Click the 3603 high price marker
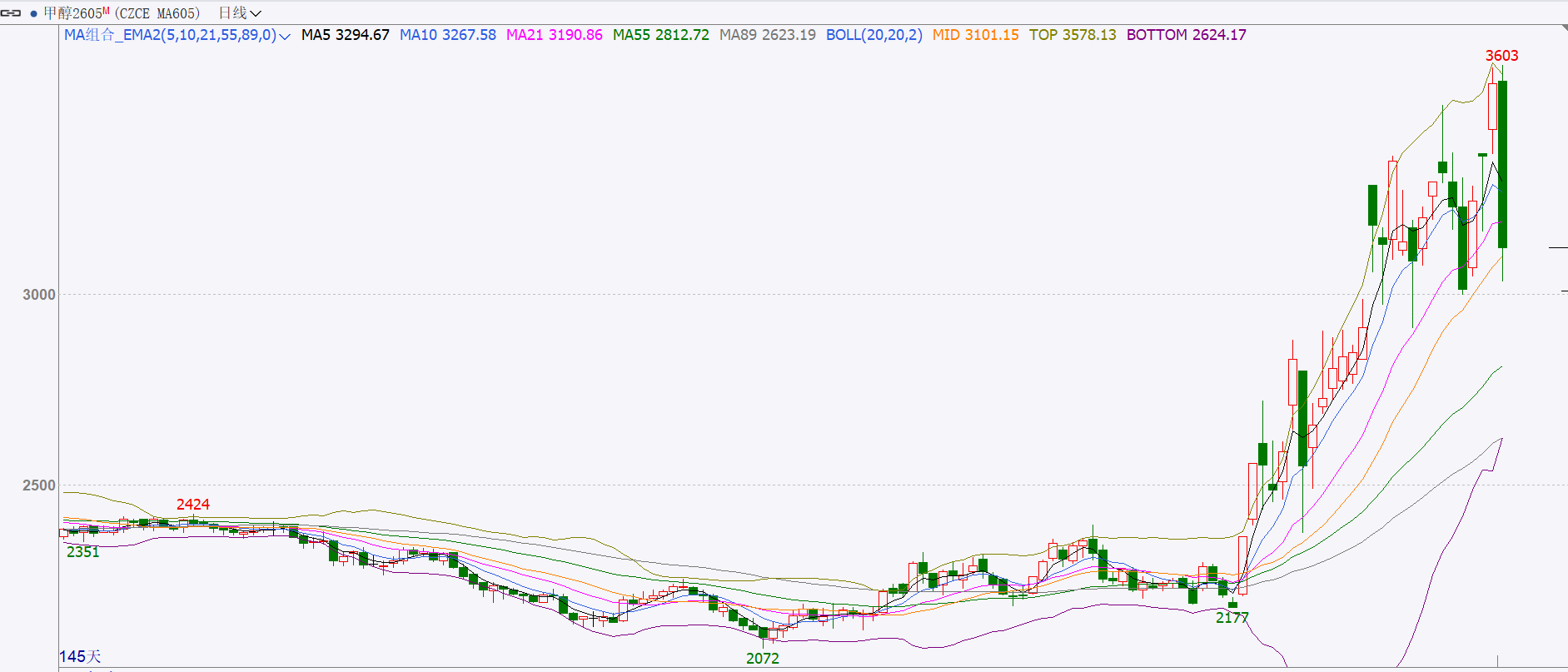 coord(1501,56)
